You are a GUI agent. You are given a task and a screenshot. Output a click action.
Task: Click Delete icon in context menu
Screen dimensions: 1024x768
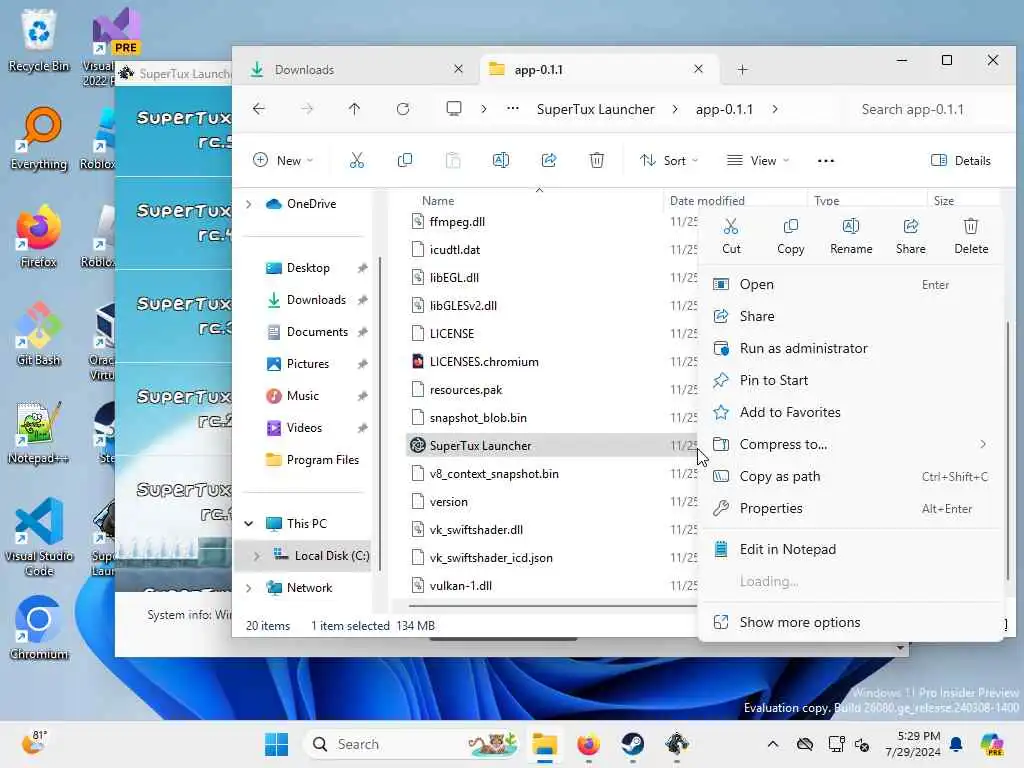(x=970, y=236)
